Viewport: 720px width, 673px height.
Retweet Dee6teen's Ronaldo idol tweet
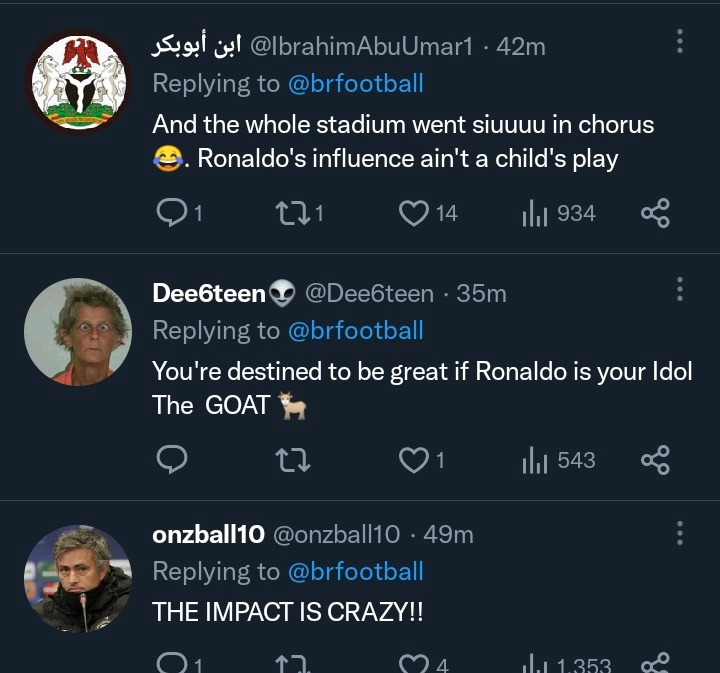[x=292, y=460]
